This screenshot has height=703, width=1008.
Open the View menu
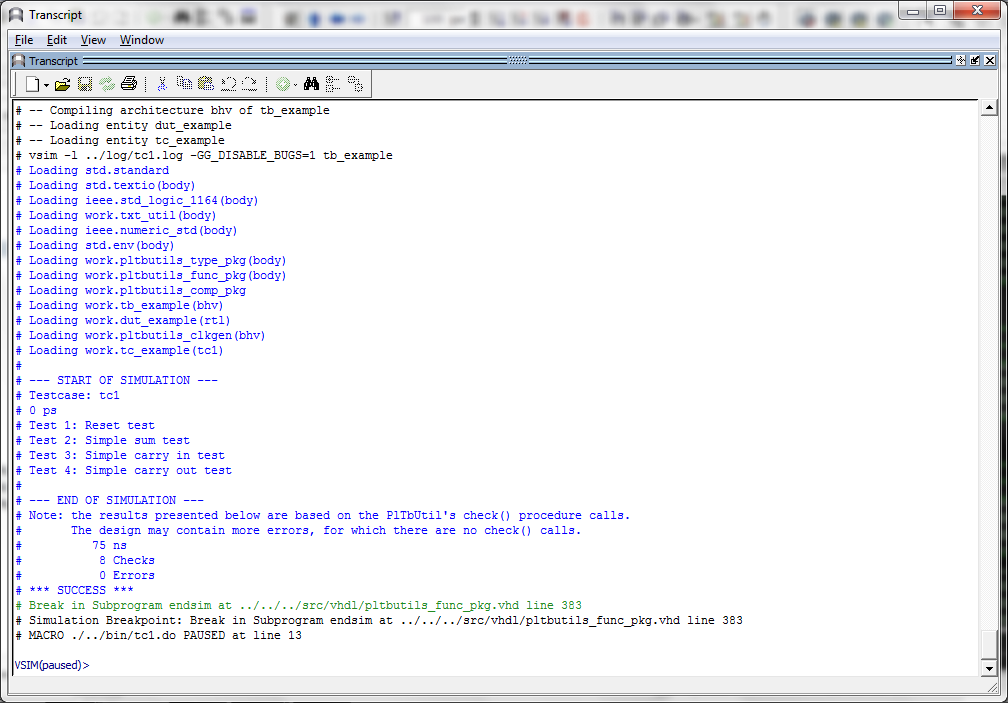click(93, 40)
